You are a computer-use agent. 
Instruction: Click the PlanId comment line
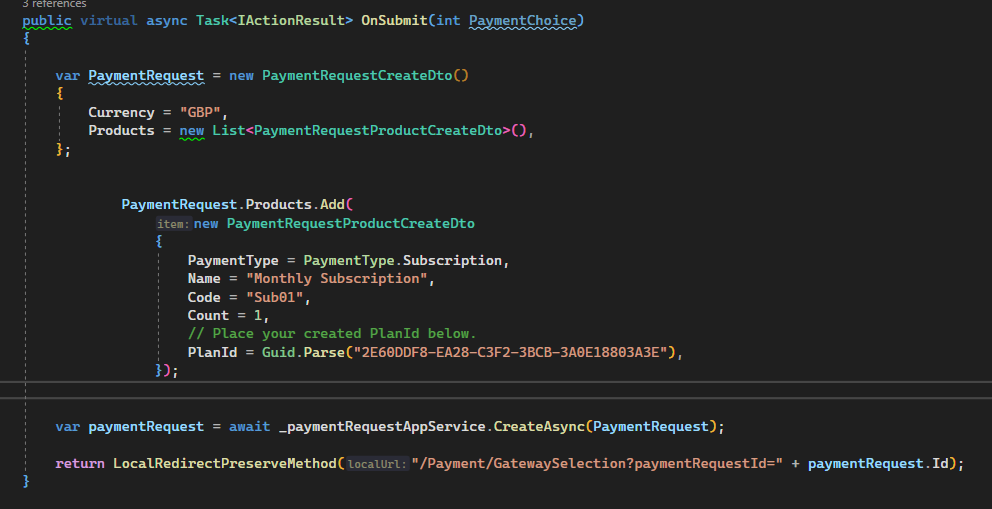tap(332, 333)
